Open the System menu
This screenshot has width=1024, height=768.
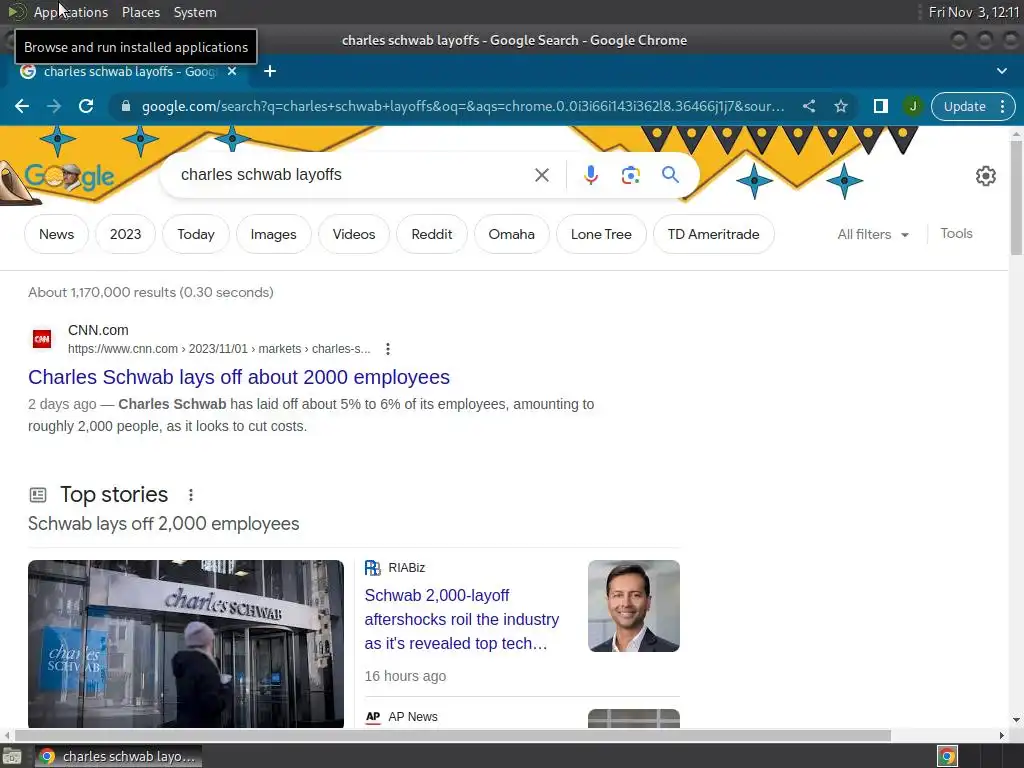point(195,12)
